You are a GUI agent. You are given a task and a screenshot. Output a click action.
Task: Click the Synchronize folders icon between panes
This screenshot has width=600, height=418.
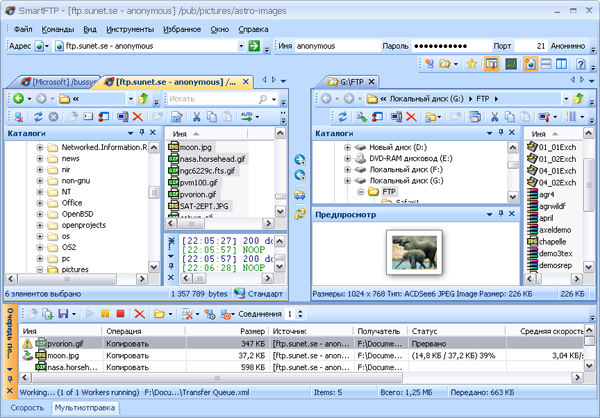coord(300,214)
